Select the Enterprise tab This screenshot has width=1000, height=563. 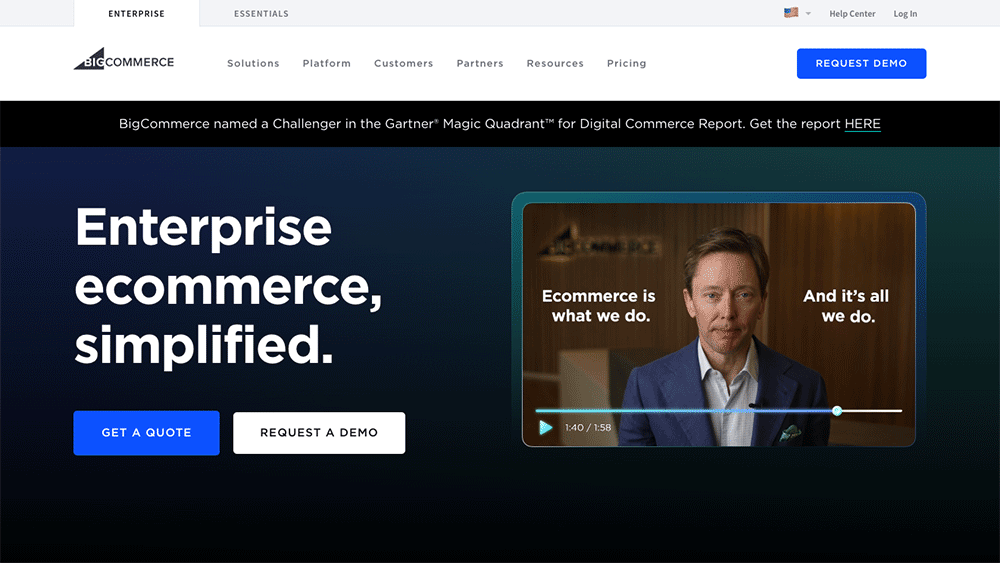136,13
